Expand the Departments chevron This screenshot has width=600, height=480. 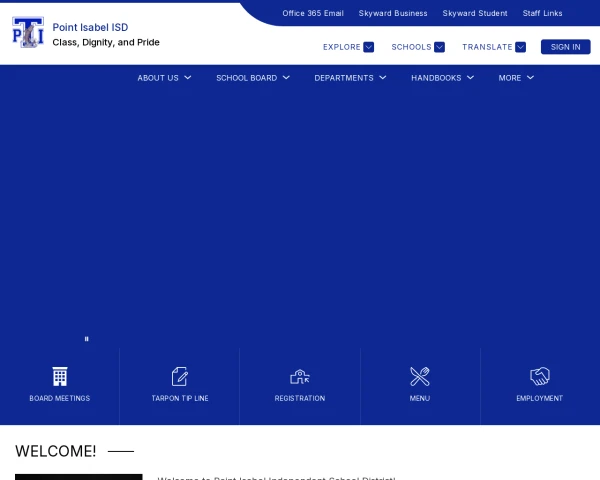pos(383,78)
